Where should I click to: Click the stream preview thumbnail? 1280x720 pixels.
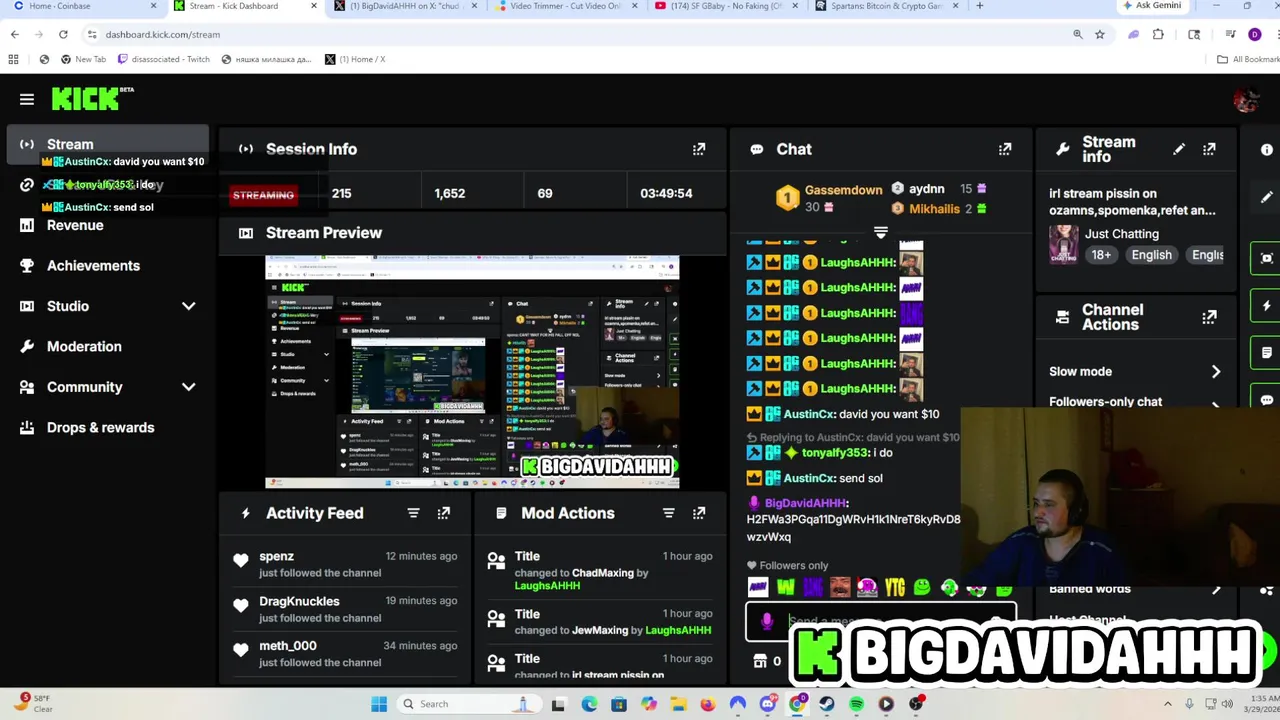472,372
